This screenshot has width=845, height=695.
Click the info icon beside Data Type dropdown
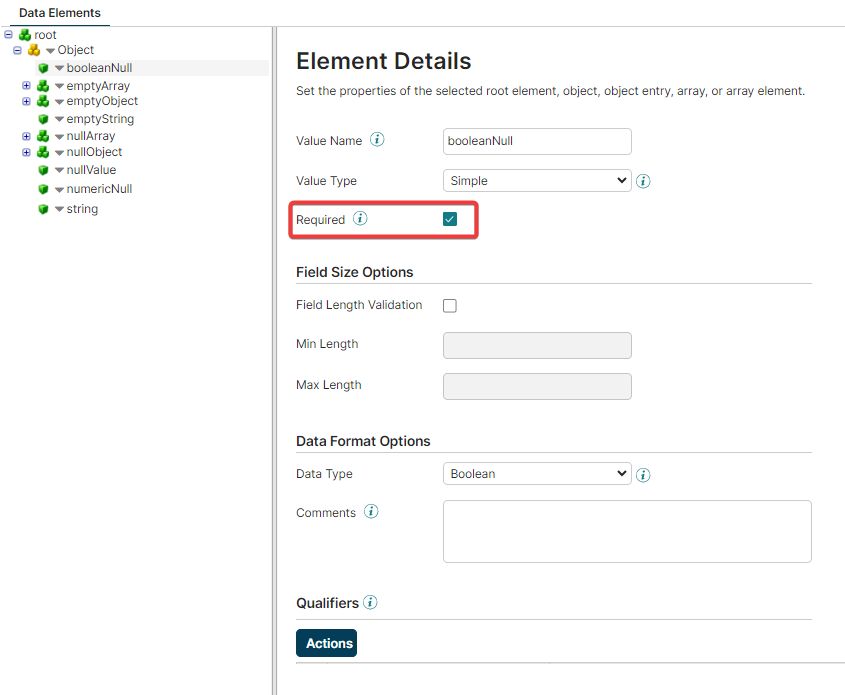(643, 475)
